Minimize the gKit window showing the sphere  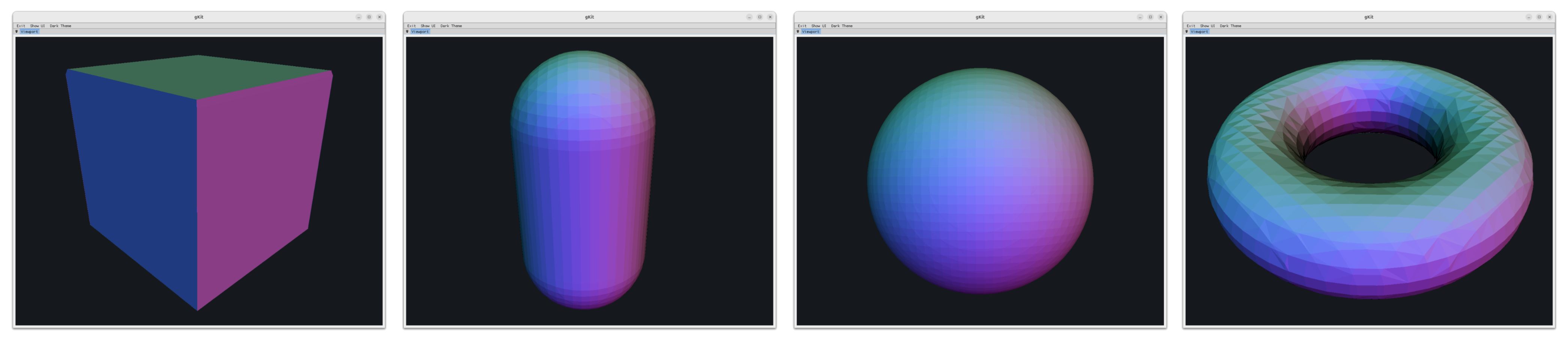[1140, 17]
